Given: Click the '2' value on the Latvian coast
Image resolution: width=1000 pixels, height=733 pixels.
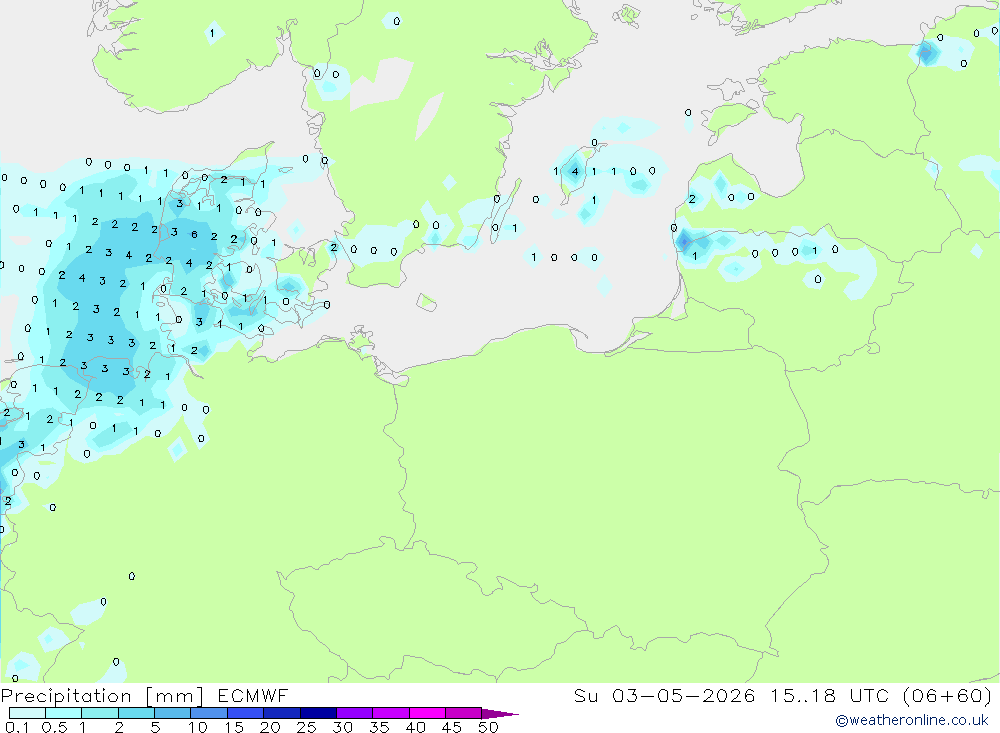Looking at the screenshot, I should pyautogui.click(x=692, y=199).
